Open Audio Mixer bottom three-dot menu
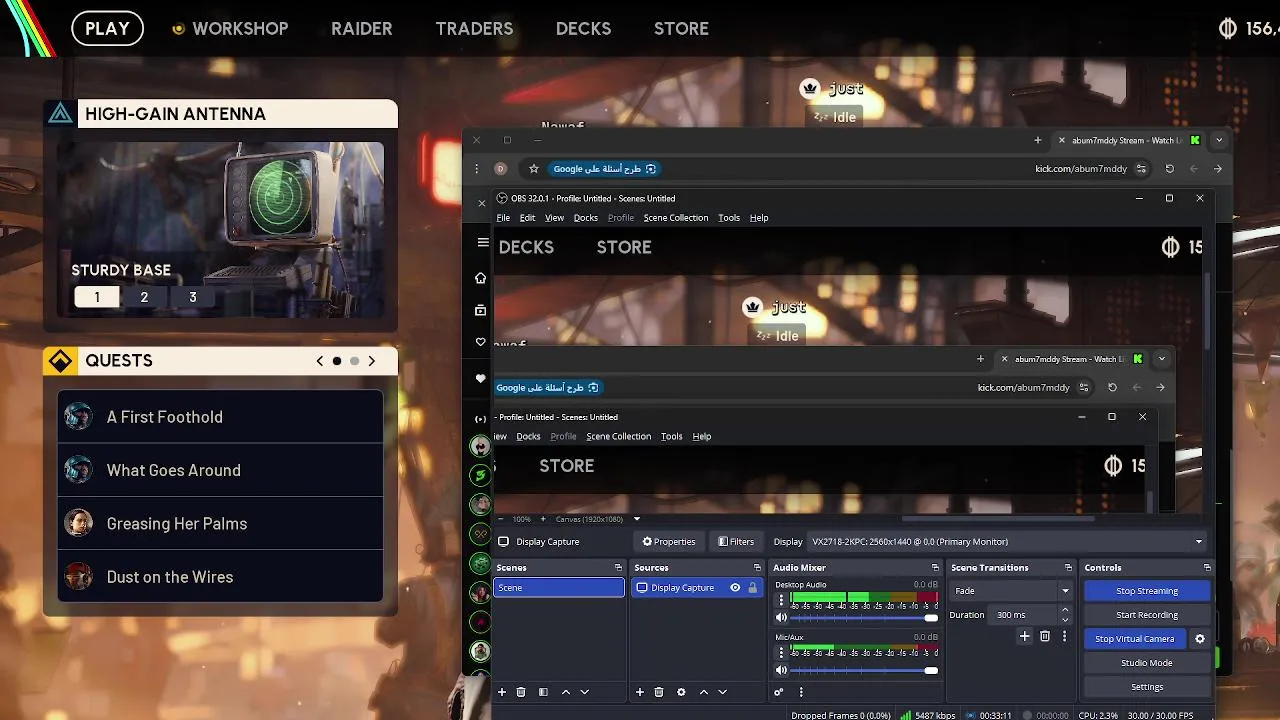This screenshot has width=1280, height=720. (800, 692)
